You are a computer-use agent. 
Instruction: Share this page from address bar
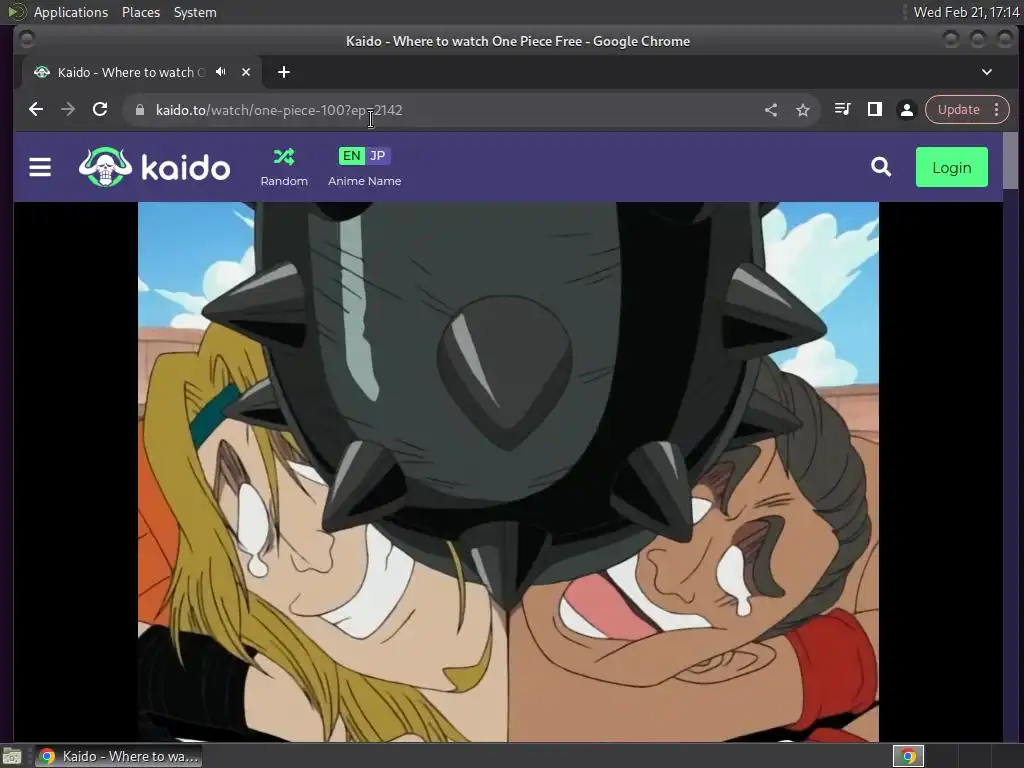[771, 110]
